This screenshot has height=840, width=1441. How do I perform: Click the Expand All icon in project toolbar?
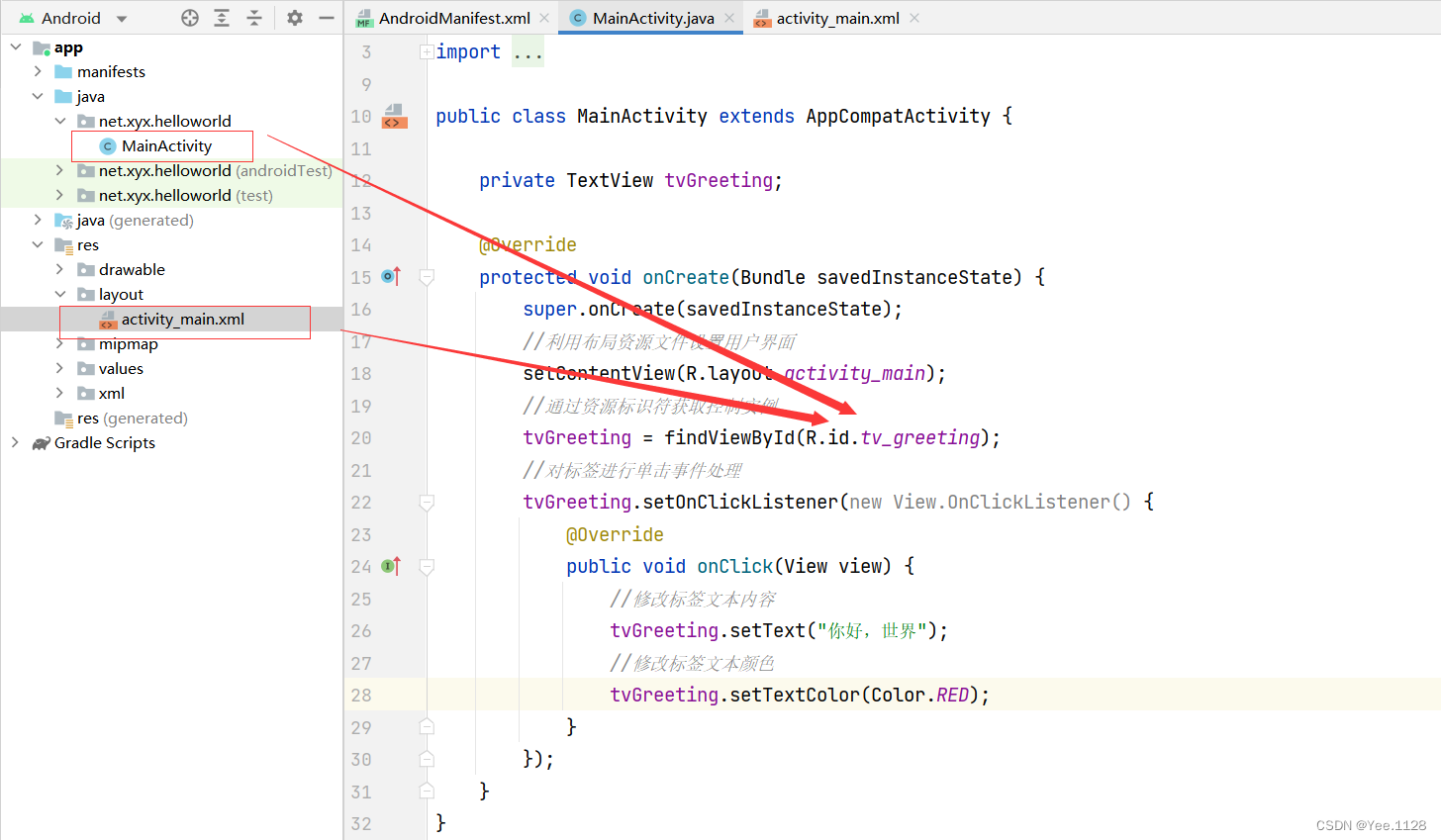[222, 18]
